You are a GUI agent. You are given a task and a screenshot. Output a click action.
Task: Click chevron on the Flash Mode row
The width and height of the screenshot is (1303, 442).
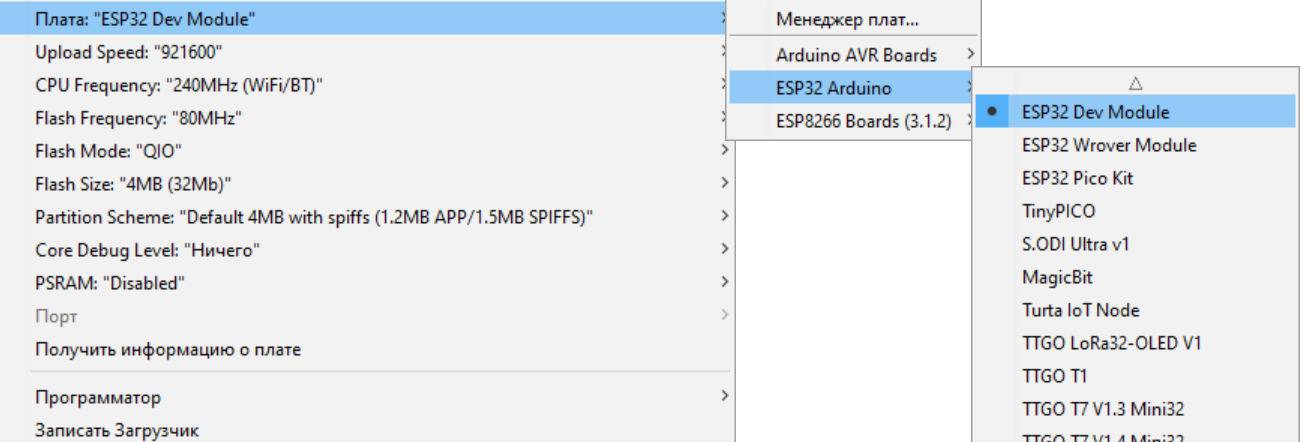click(723, 151)
